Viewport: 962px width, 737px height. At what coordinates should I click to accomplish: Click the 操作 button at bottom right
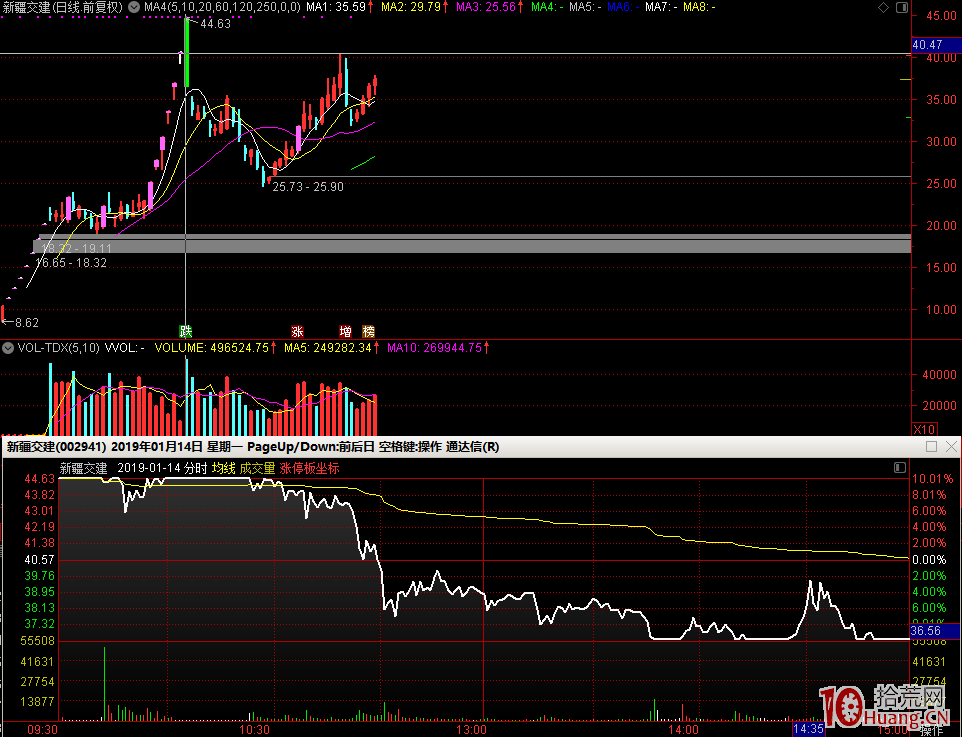click(930, 731)
